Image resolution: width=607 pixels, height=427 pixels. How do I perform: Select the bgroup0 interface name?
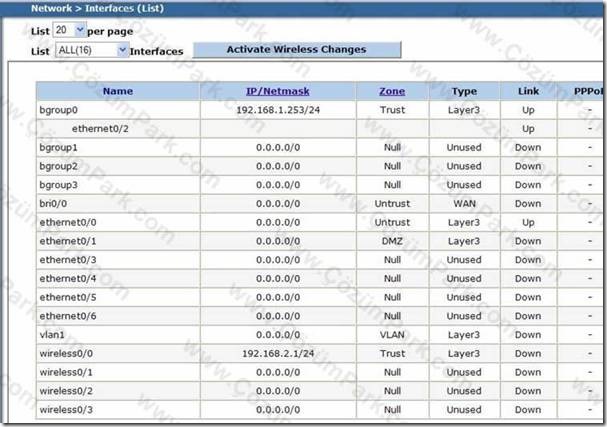pyautogui.click(x=58, y=110)
